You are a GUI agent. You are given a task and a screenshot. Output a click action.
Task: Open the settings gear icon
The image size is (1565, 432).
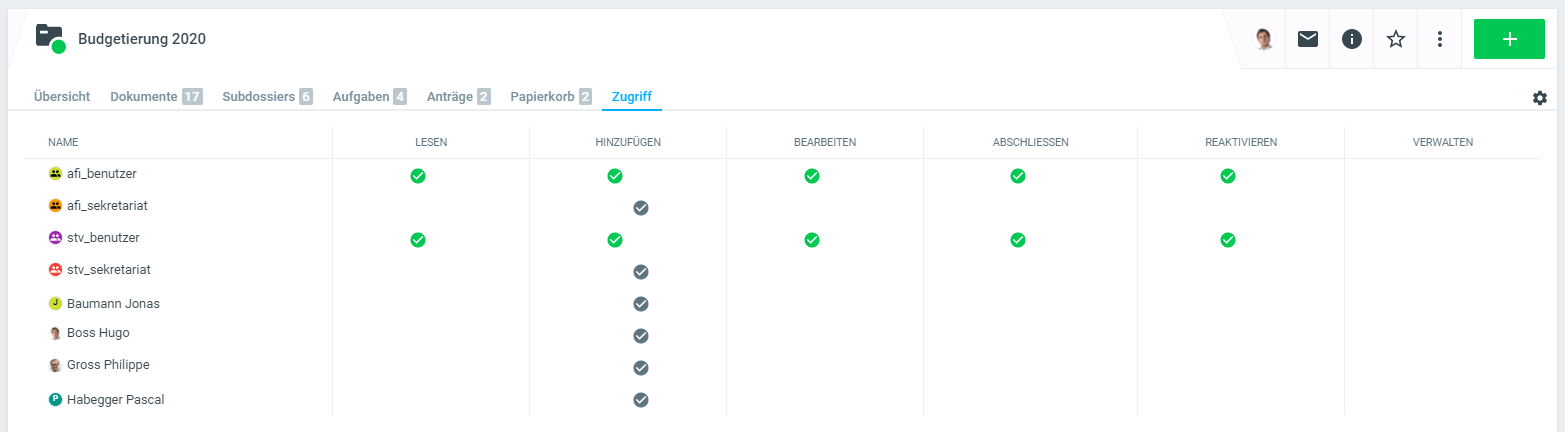coord(1539,98)
